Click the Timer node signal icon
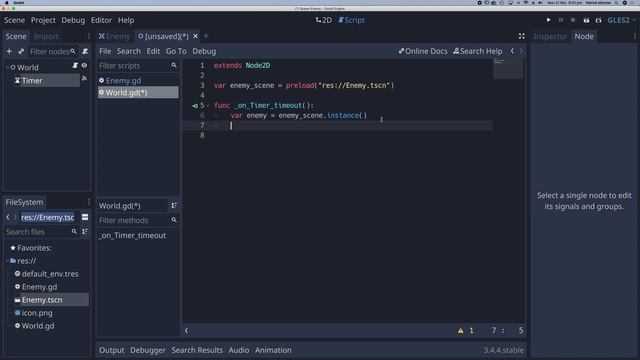 (84, 78)
